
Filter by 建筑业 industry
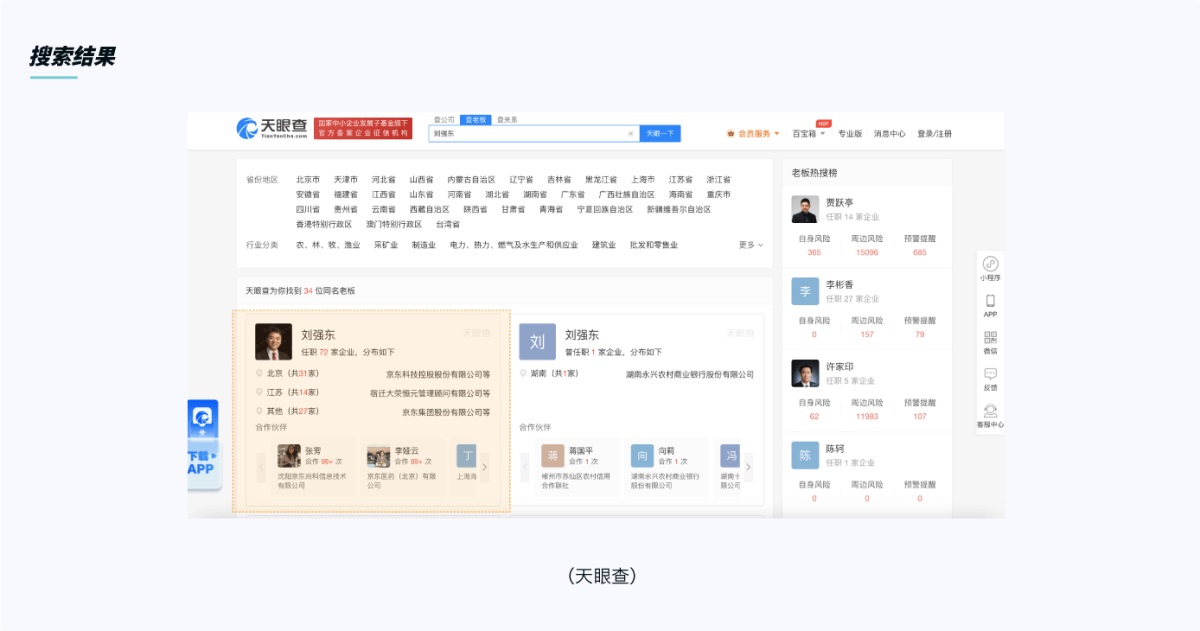(604, 245)
